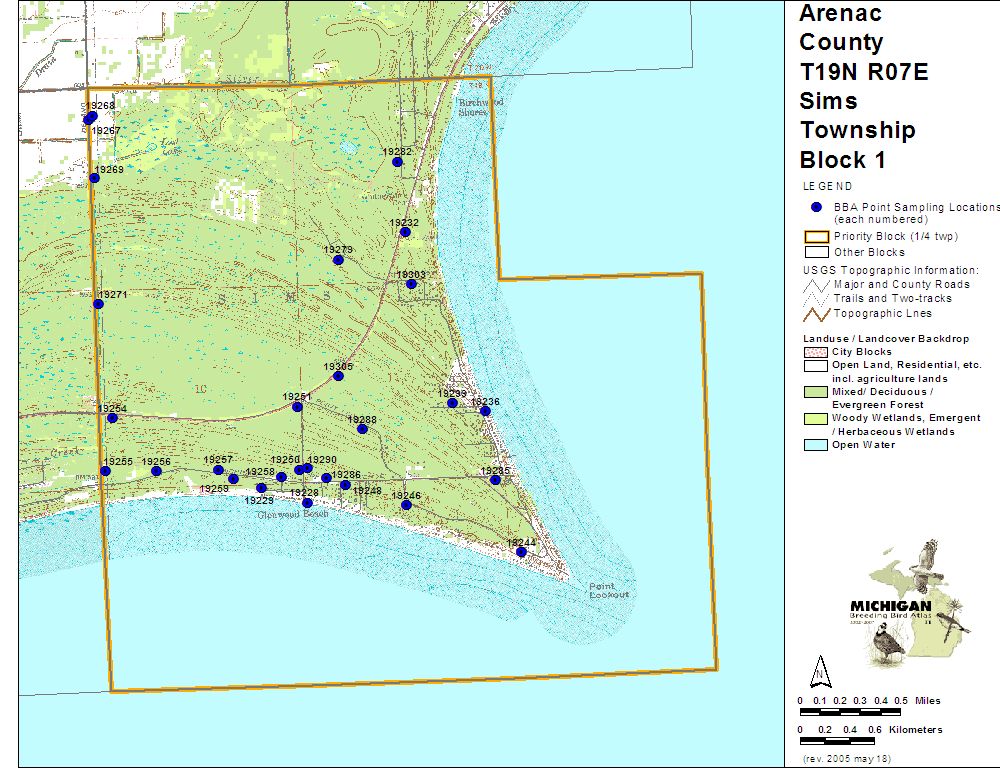The width and height of the screenshot is (1000, 768).
Task: Select the Mixed/Deciduous/Evergreen Forest swatch
Action: 816,392
